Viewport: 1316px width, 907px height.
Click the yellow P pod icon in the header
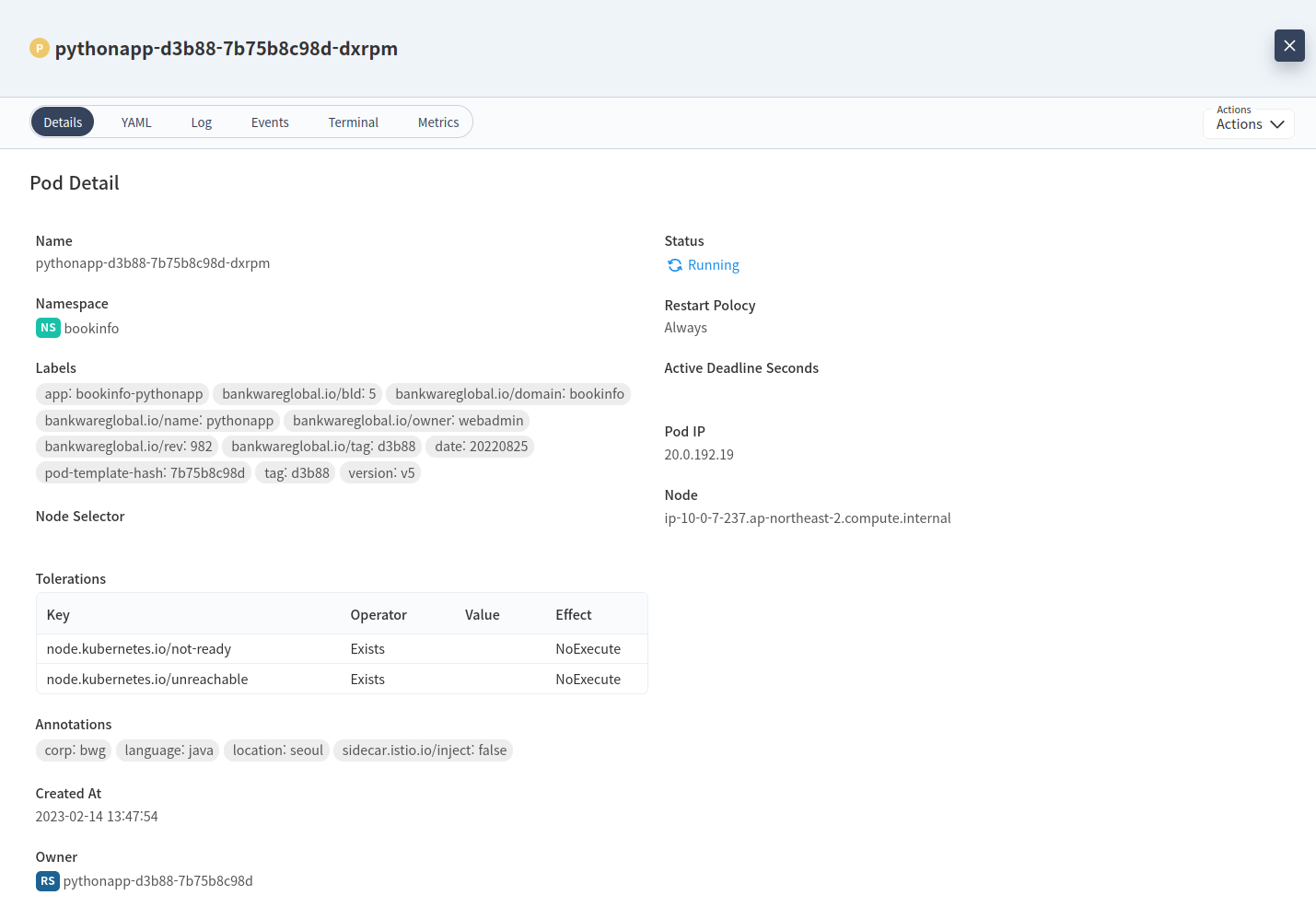39,48
